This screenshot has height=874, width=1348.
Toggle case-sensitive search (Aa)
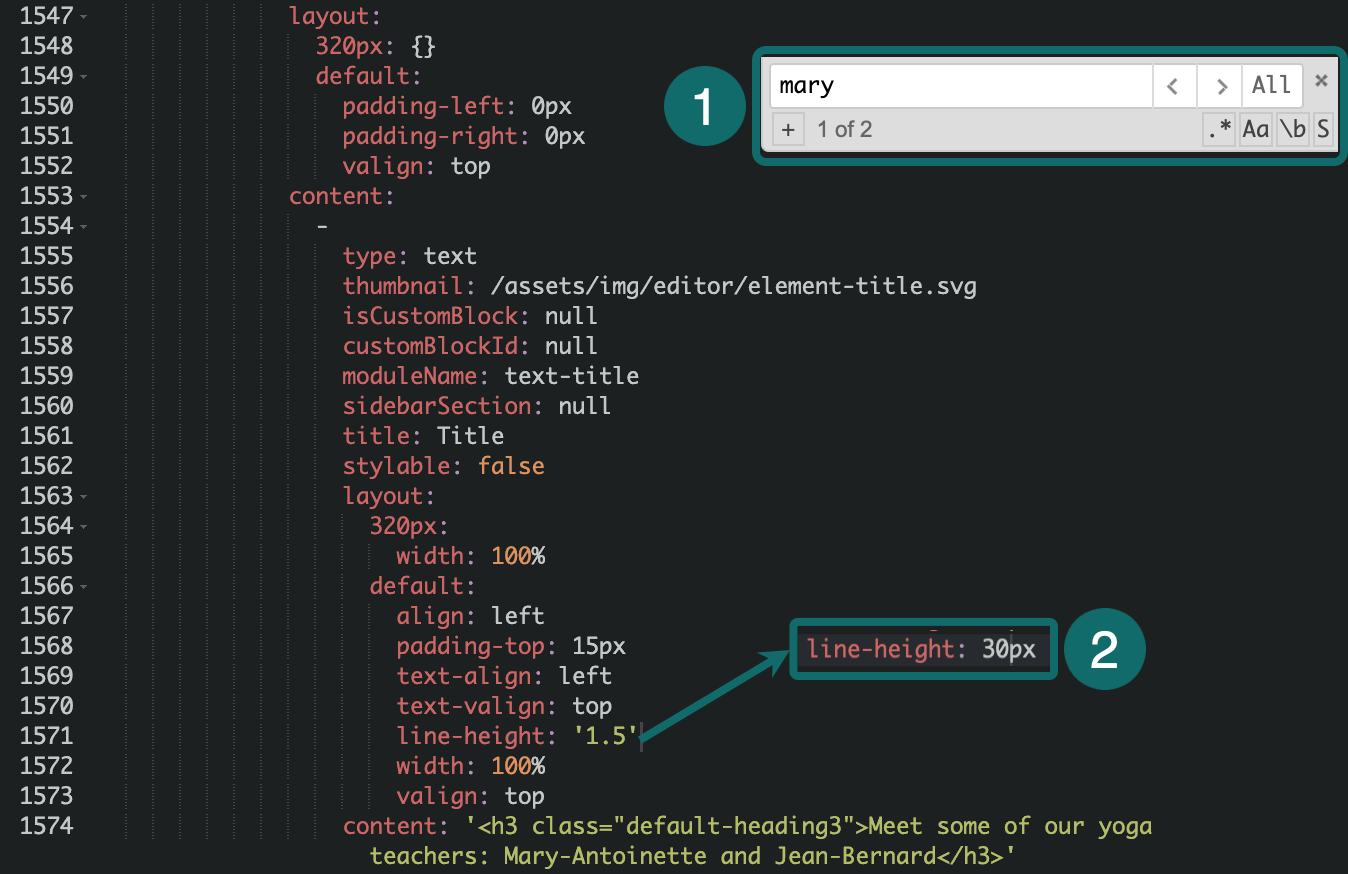click(x=1255, y=130)
